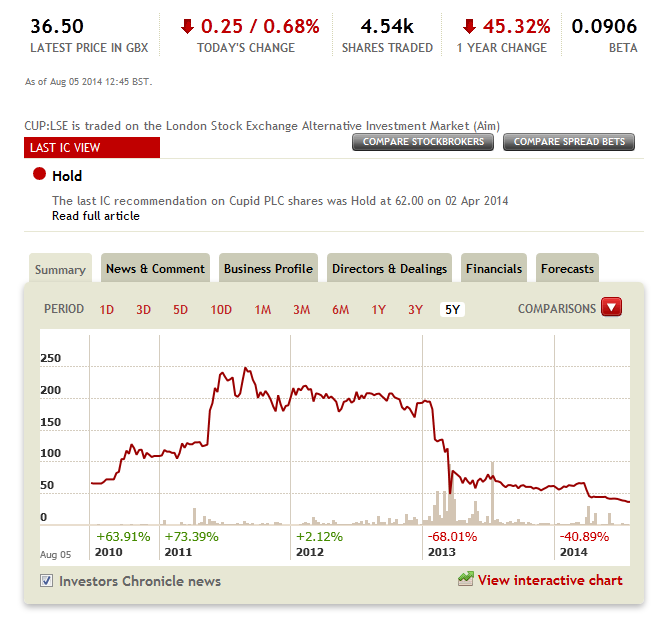Viewport: 653px width, 617px height.
Task: Click the +2.12% 2012 change label
Action: [319, 536]
